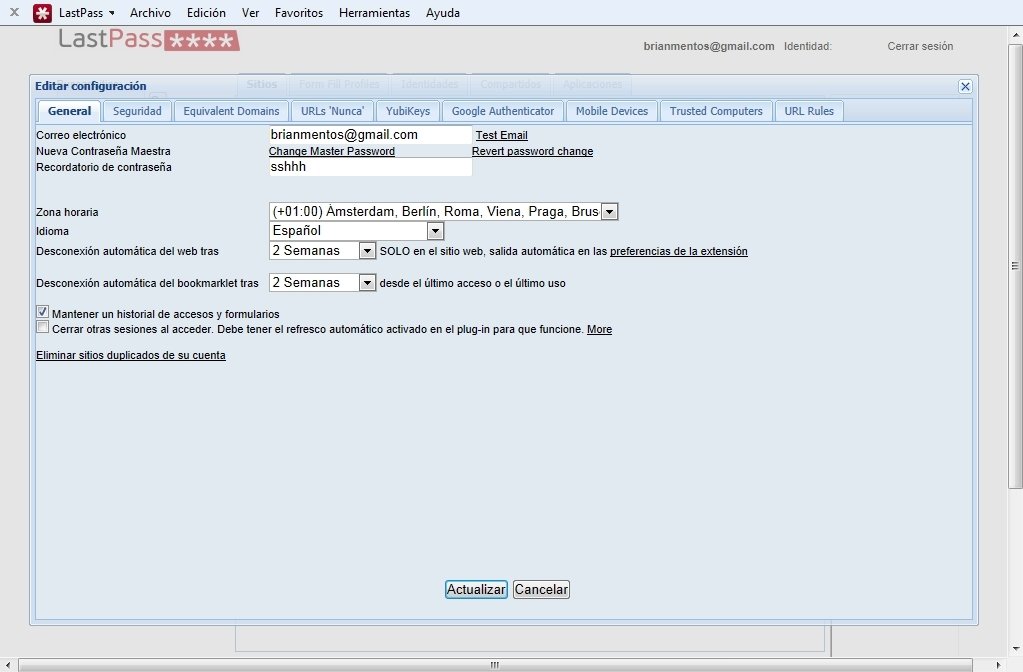This screenshot has height=672, width=1023.
Task: Click the vertical scrollbar down arrow
Action: pos(1015,649)
